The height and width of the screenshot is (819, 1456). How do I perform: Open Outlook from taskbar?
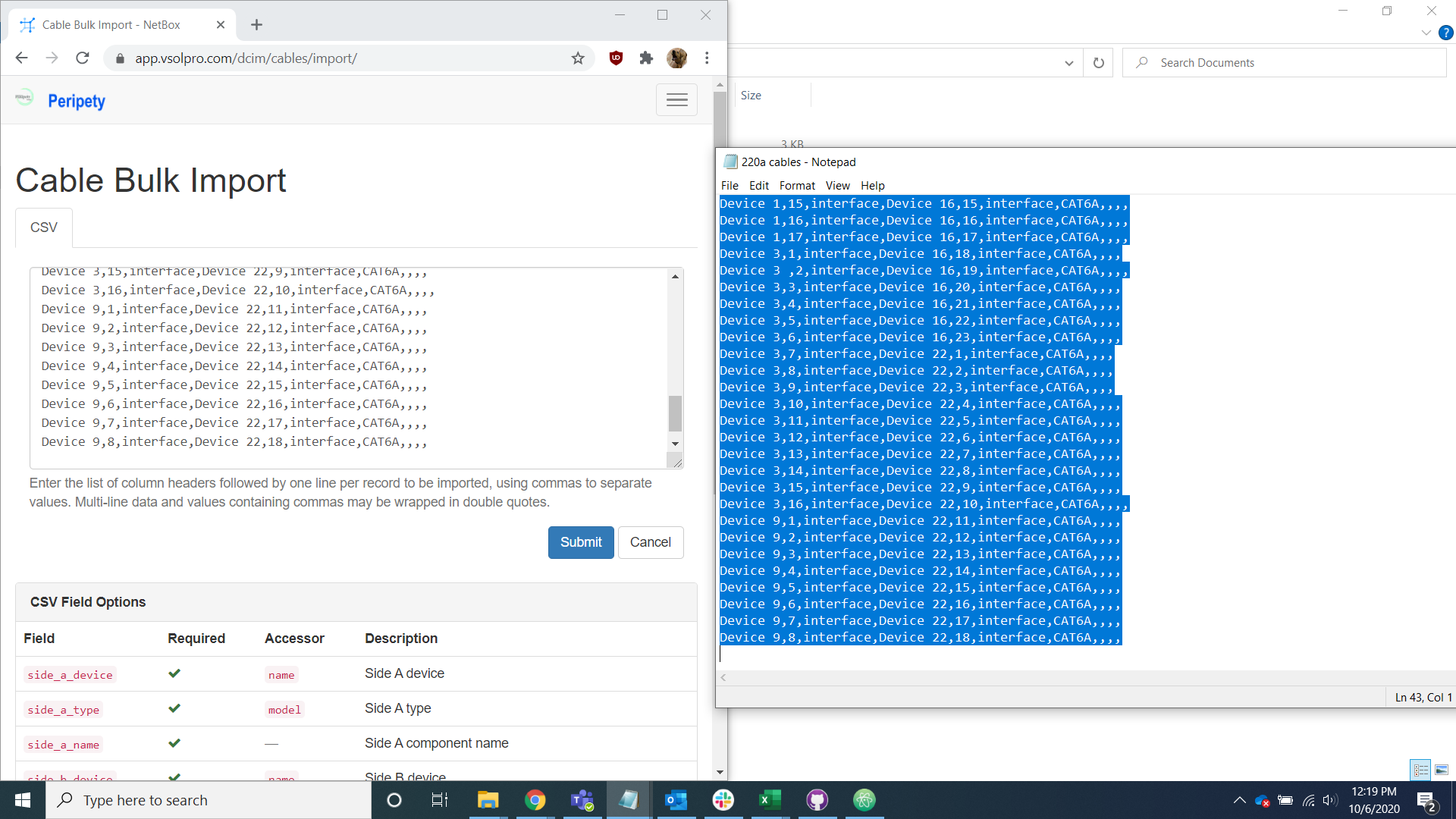coord(676,800)
